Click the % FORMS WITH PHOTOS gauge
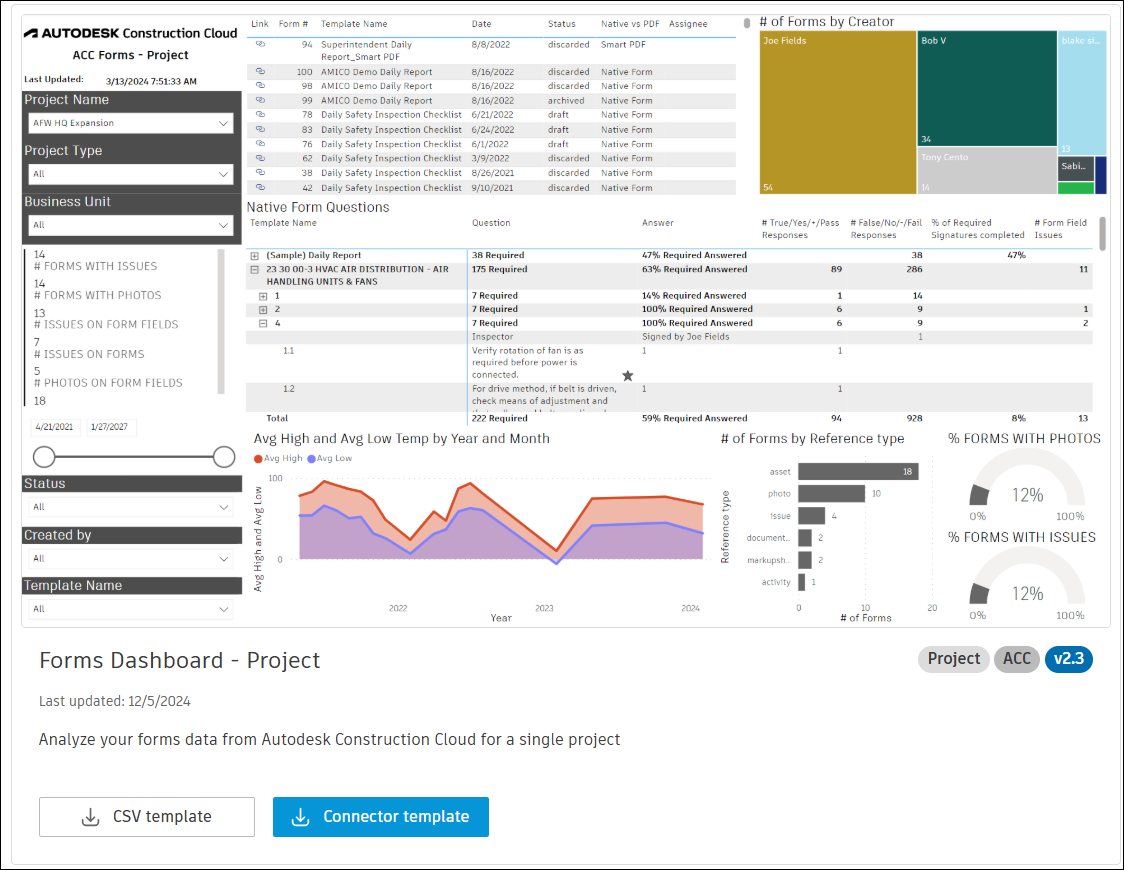 pos(1027,479)
